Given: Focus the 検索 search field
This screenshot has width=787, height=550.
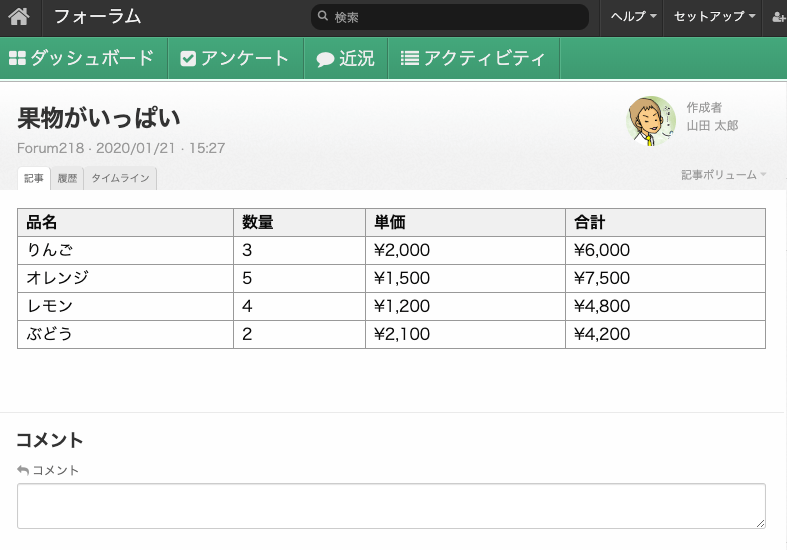Looking at the screenshot, I should [450, 17].
